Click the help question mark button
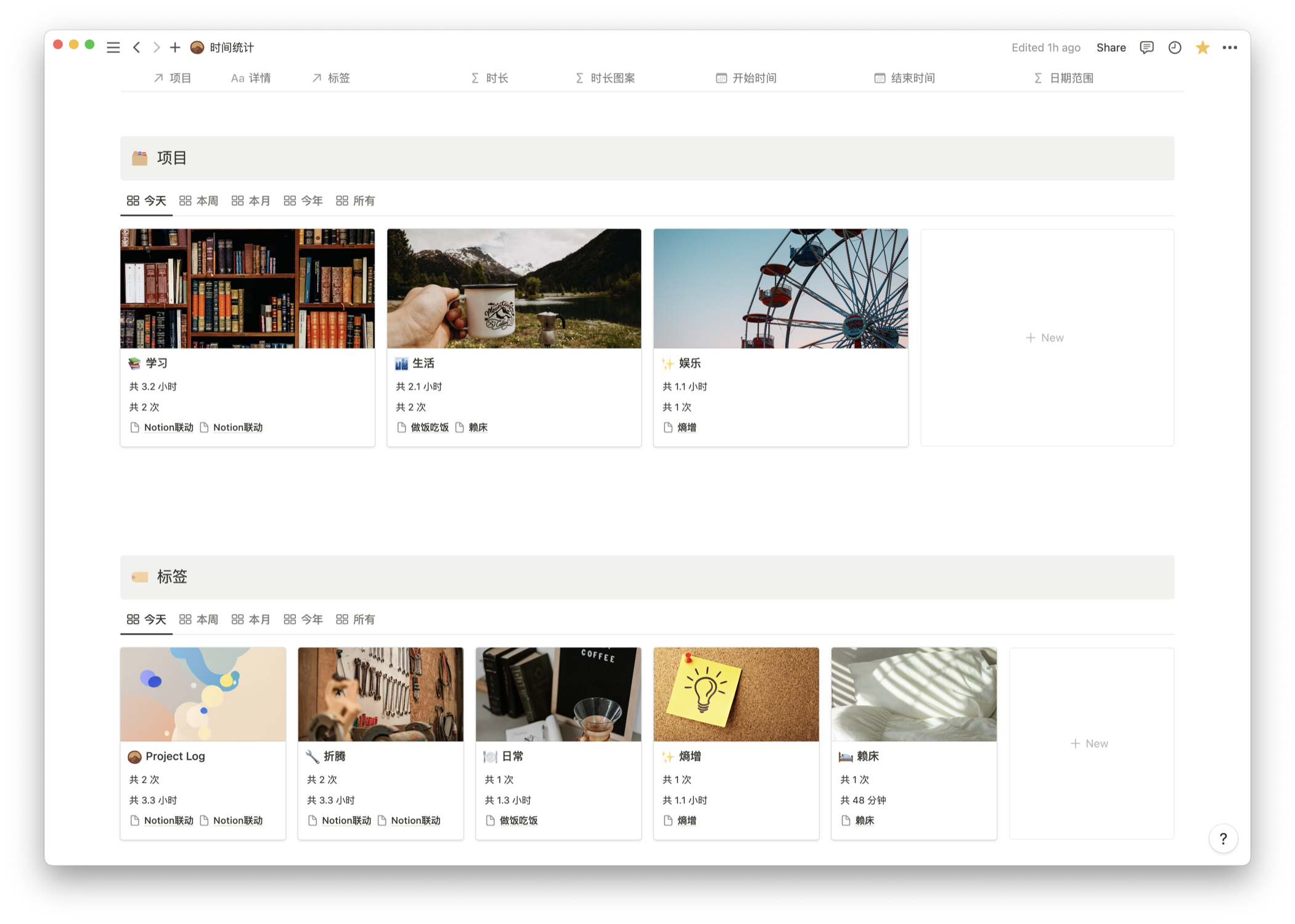The image size is (1295, 924). point(1223,838)
